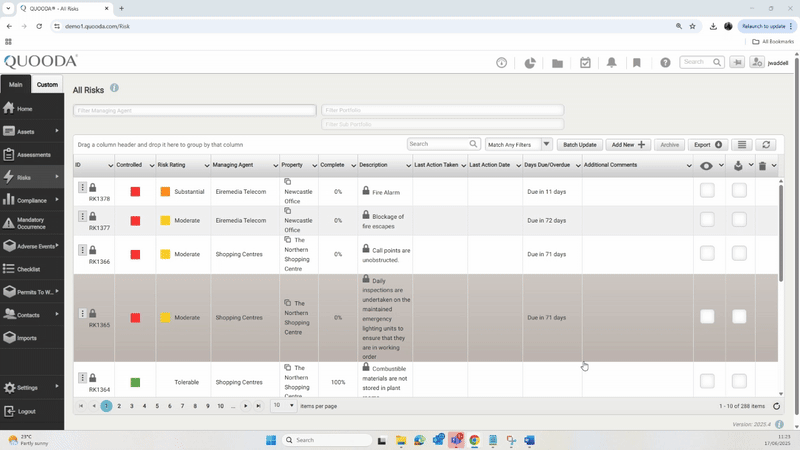Open the calendar check icon

[585, 63]
